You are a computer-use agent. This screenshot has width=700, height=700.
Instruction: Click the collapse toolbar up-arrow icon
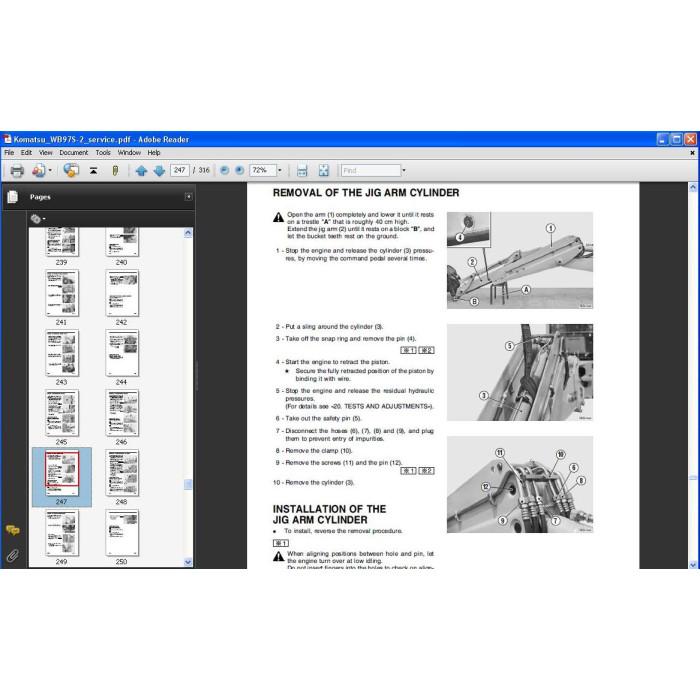point(93,171)
